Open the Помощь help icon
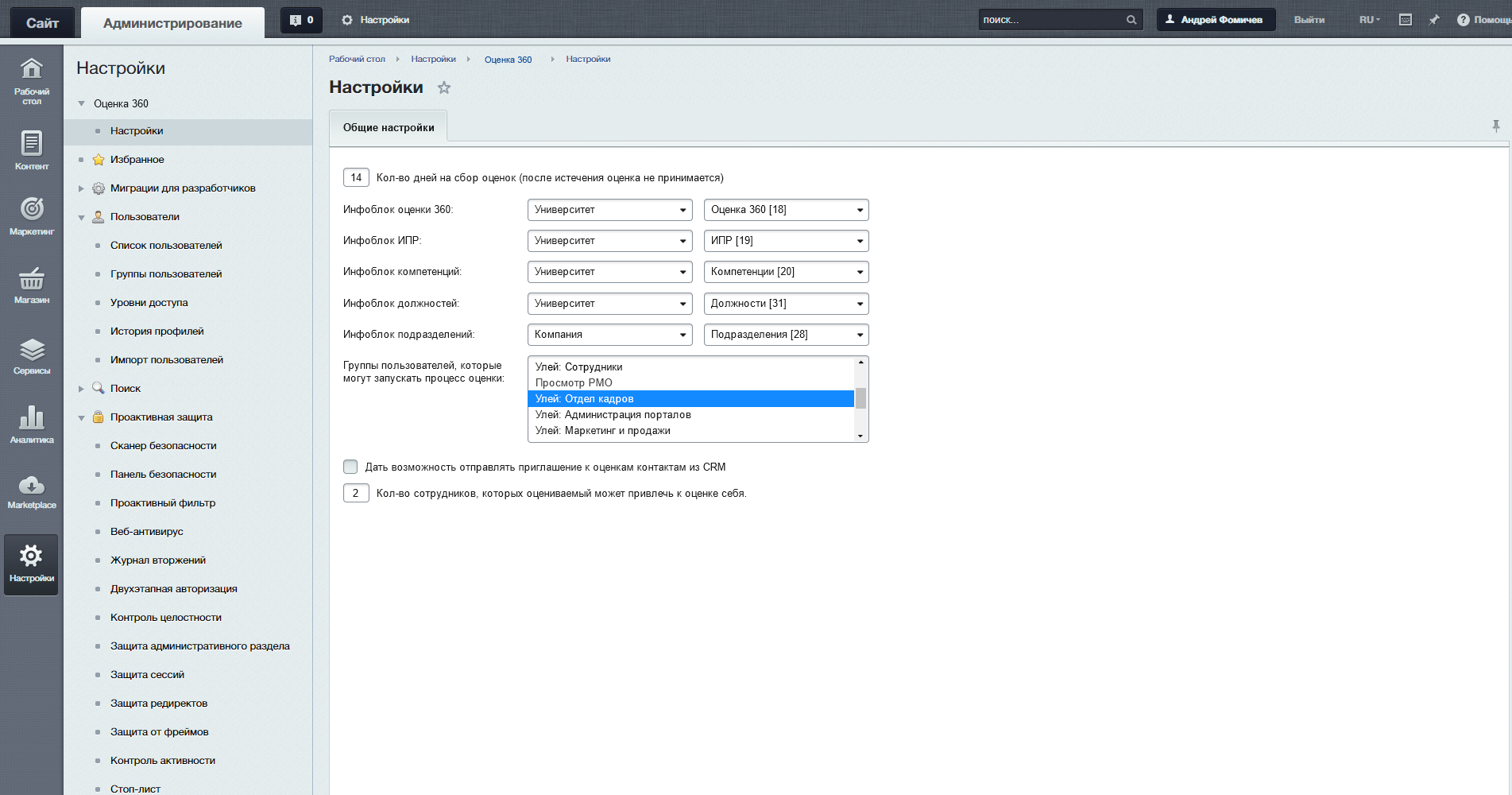The image size is (1512, 795). (x=1464, y=20)
